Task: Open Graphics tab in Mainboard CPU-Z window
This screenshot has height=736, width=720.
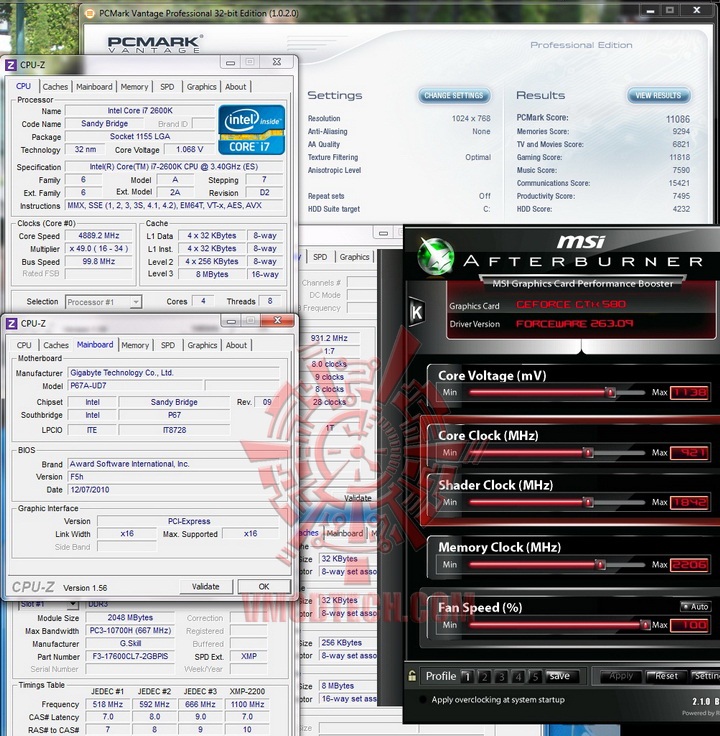Action: tap(202, 345)
